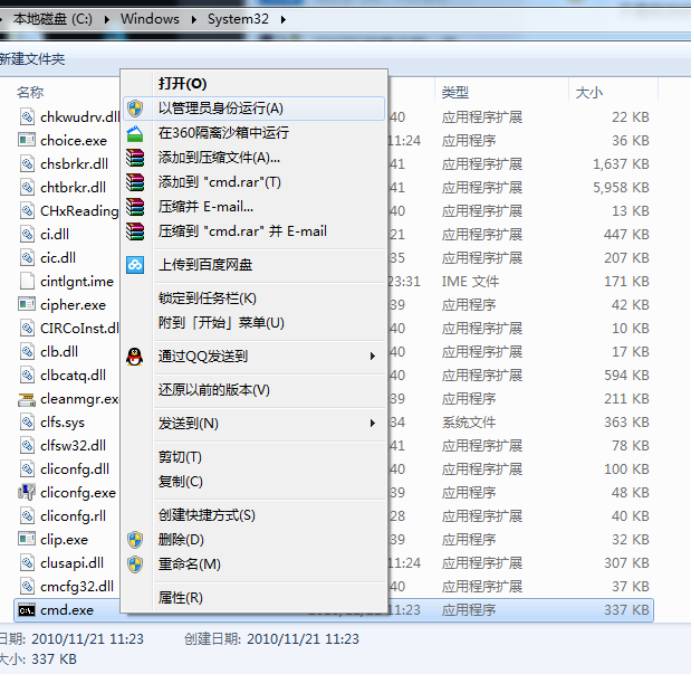Select the file named chtbrkr.dll

pyautogui.click(x=73, y=188)
